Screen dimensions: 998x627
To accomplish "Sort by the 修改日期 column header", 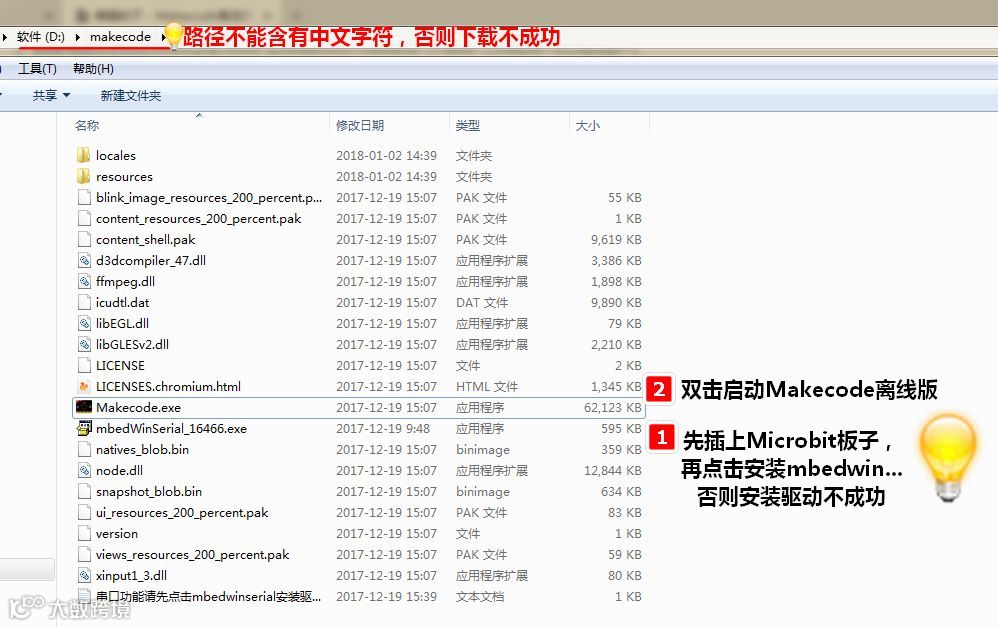I will tap(360, 125).
